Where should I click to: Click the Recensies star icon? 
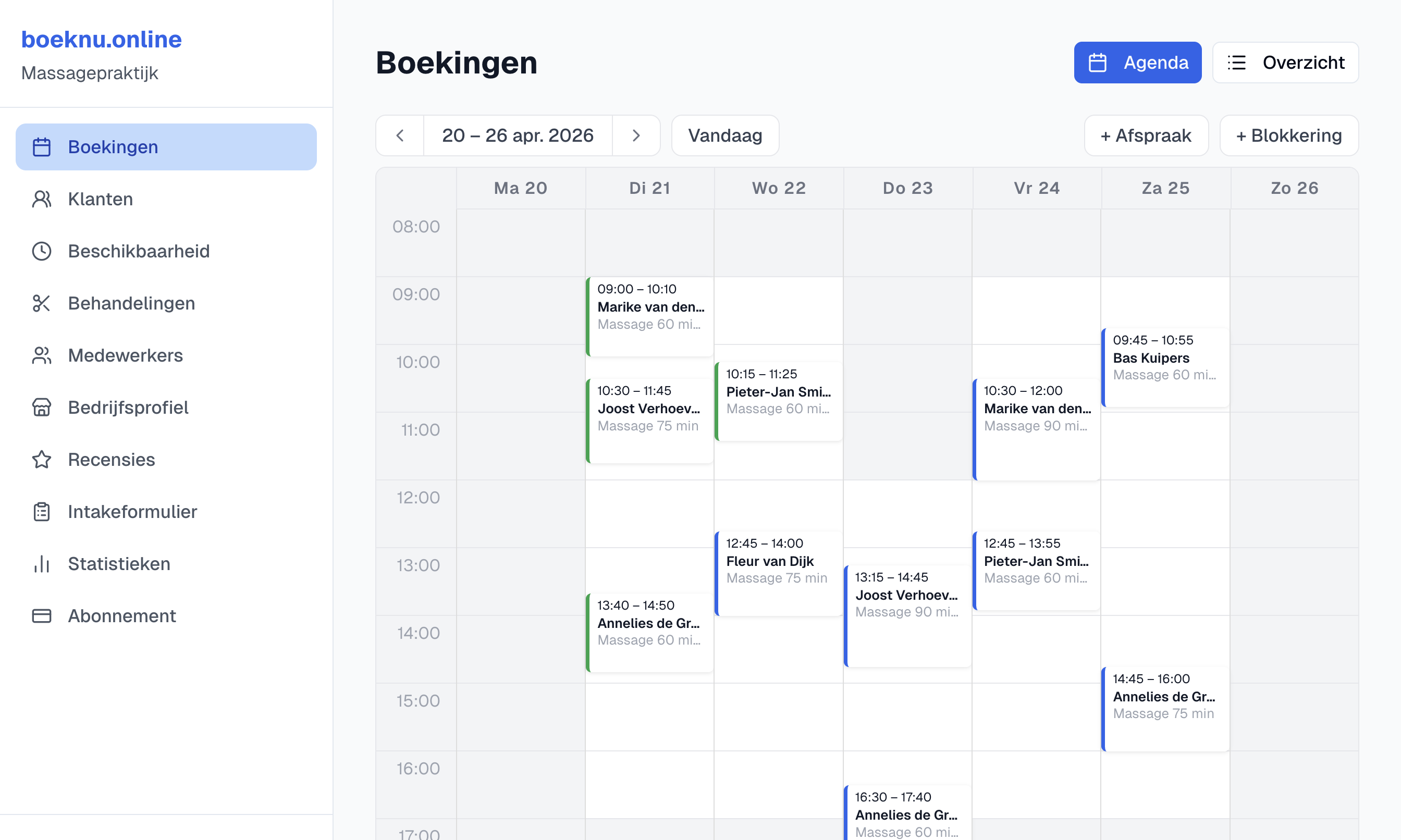pos(41,460)
